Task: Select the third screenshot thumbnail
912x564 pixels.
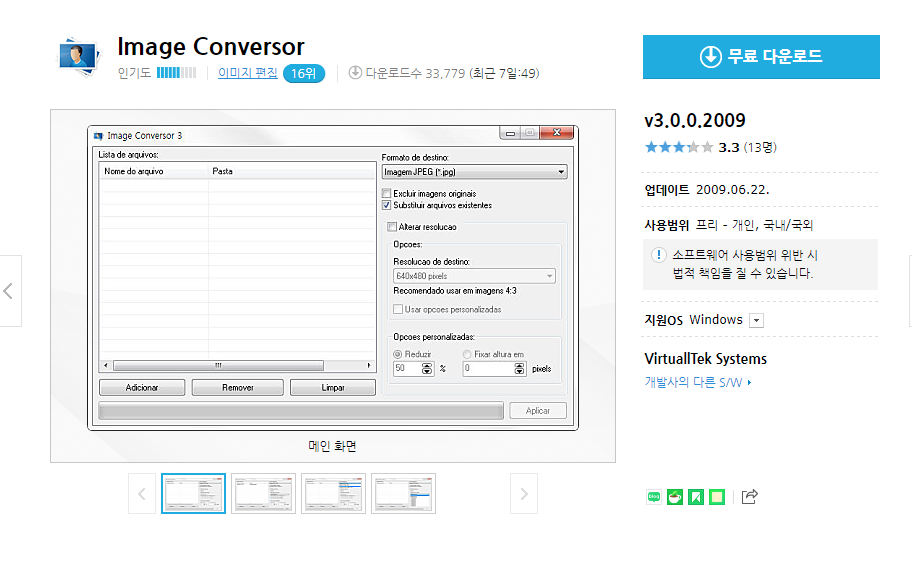Action: tap(333, 494)
